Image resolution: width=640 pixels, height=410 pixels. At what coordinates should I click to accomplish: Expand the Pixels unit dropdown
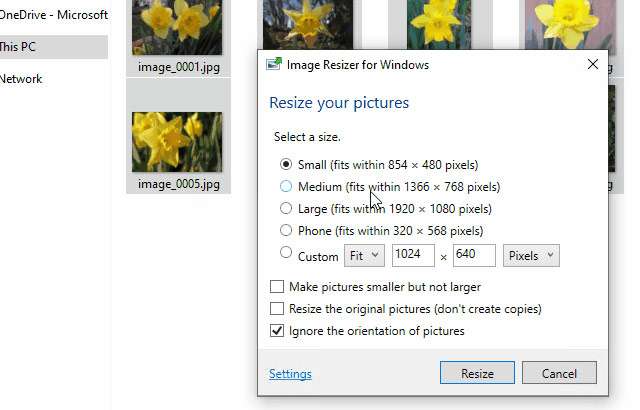[x=531, y=255]
